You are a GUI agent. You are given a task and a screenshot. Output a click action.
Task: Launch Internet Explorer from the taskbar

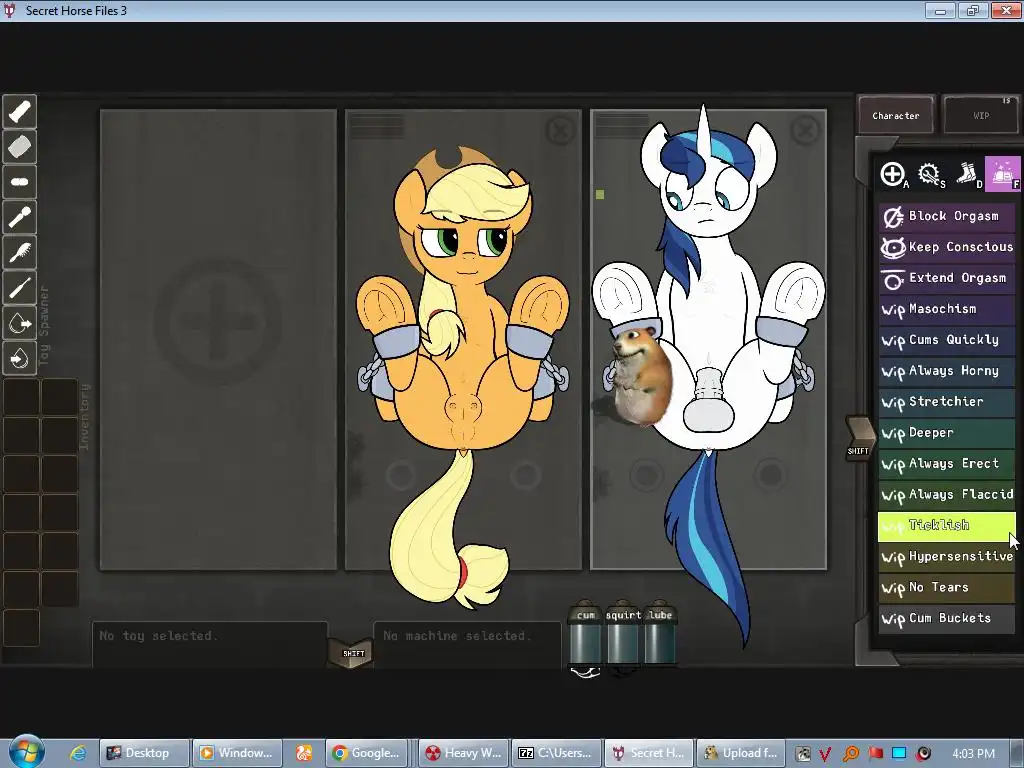tap(78, 753)
